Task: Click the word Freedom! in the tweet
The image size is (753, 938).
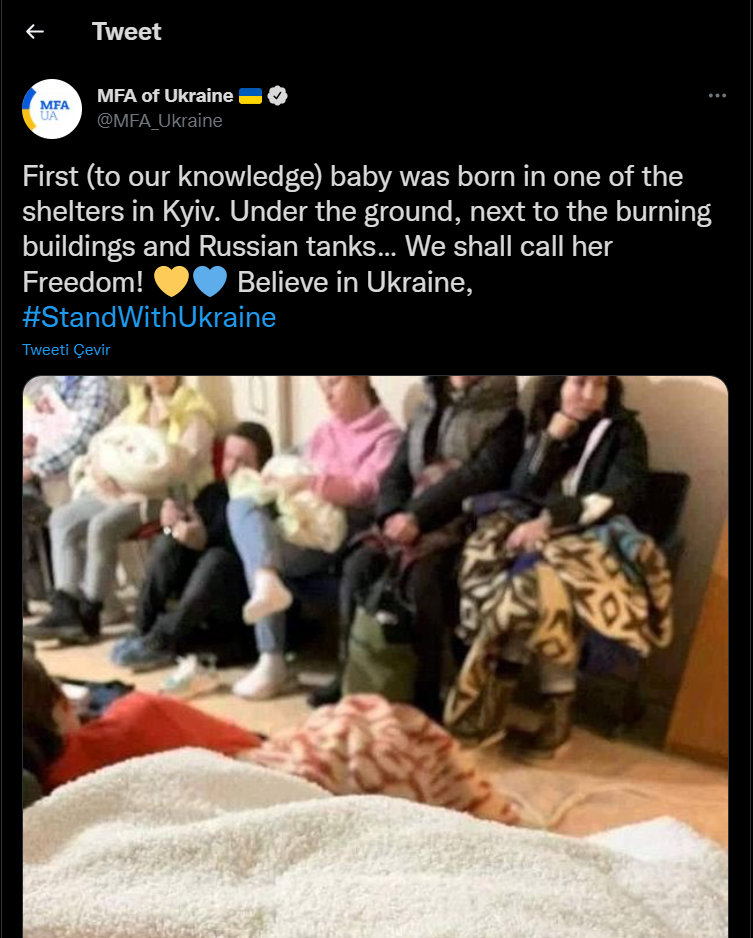Action: click(x=83, y=282)
